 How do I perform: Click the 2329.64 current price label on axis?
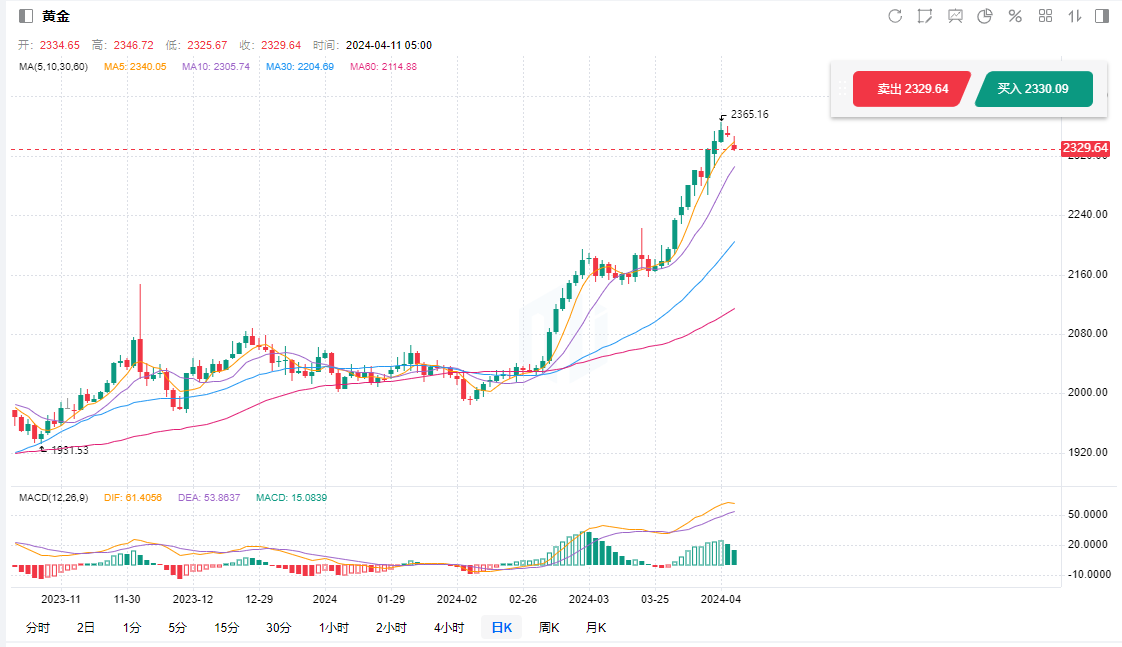pyautogui.click(x=1085, y=148)
